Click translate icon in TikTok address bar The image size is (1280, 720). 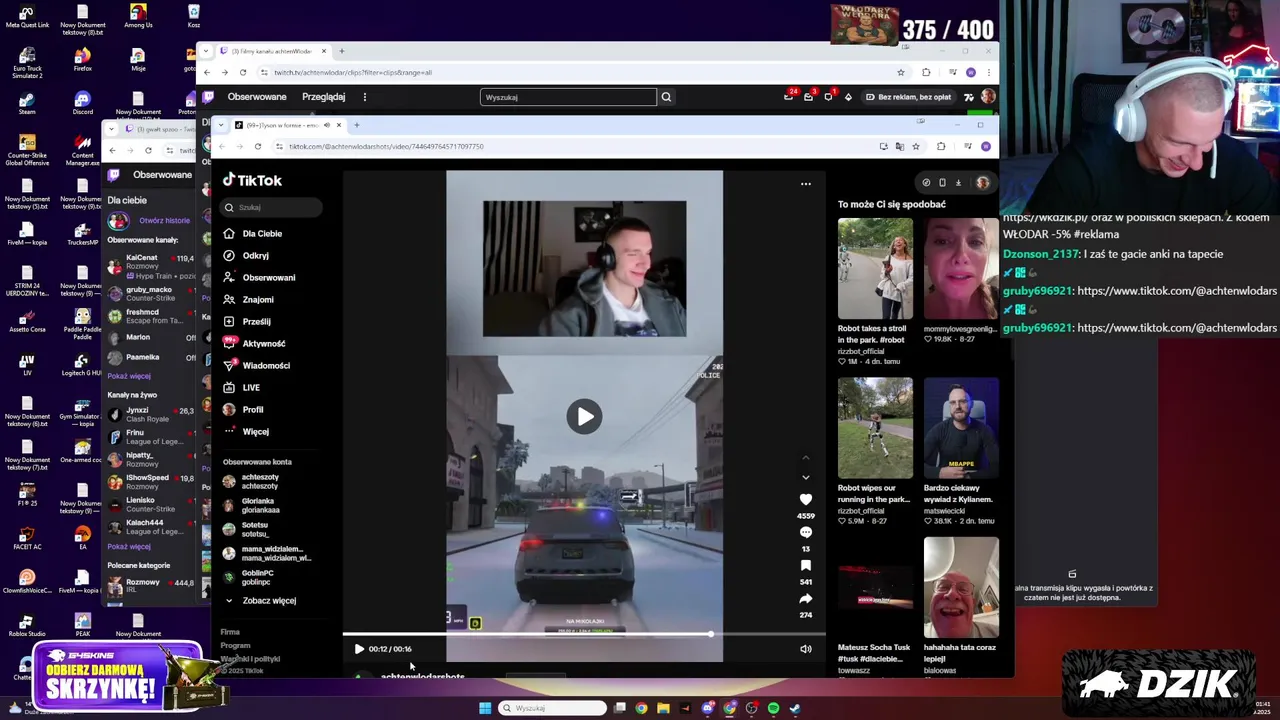click(899, 146)
